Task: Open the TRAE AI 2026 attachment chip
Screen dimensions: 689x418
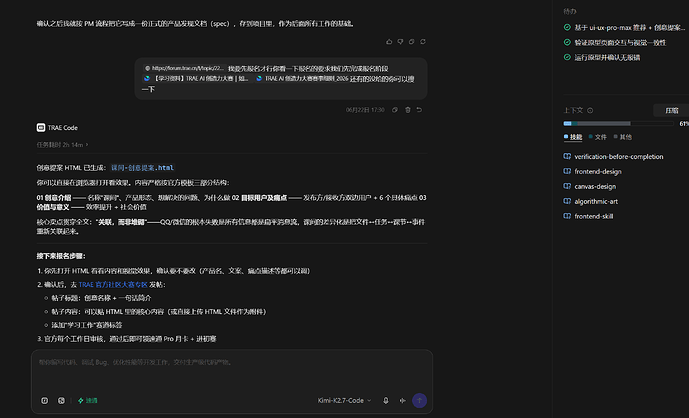Action: pos(301,79)
